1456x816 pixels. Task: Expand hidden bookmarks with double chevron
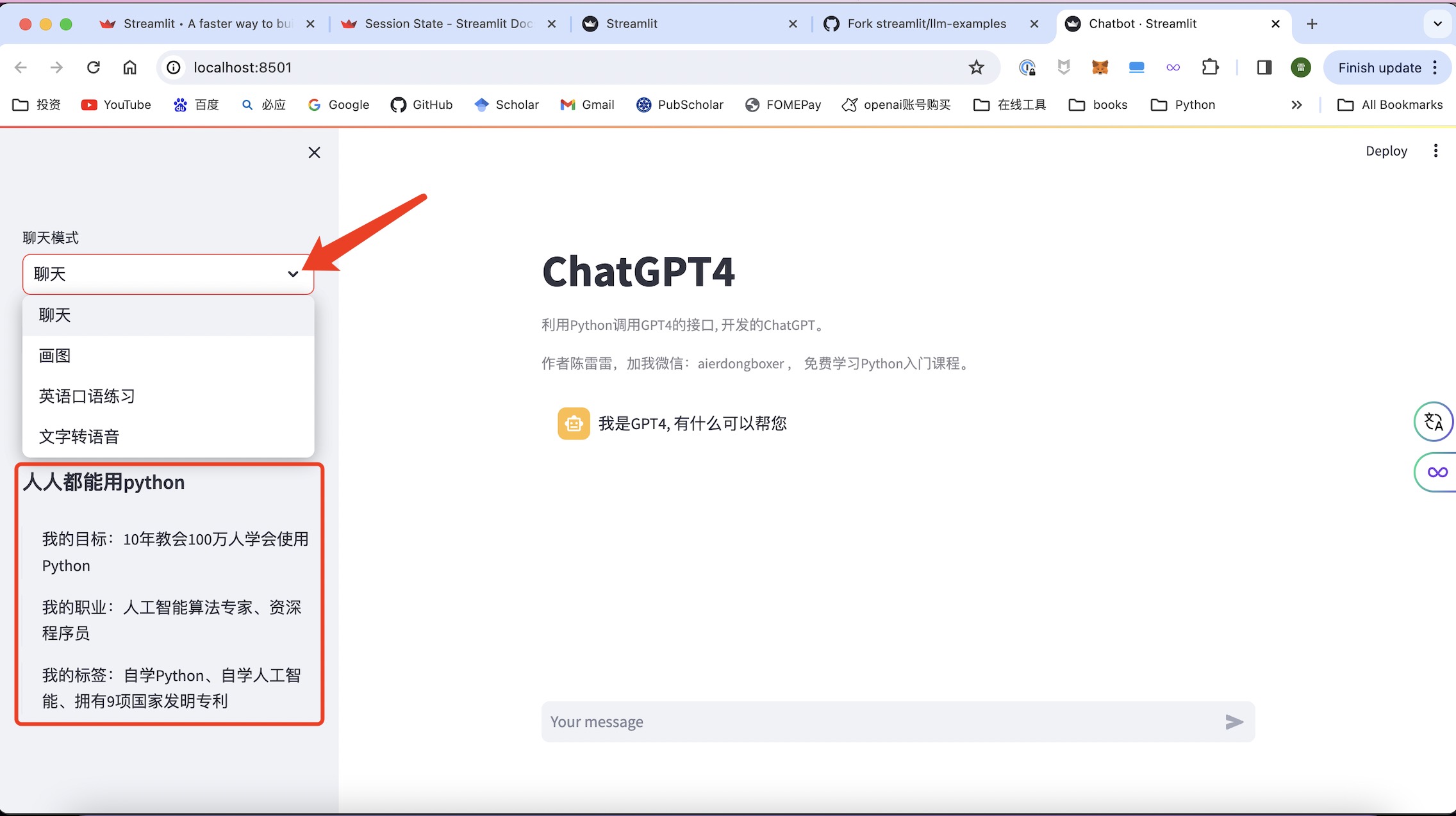[1296, 104]
